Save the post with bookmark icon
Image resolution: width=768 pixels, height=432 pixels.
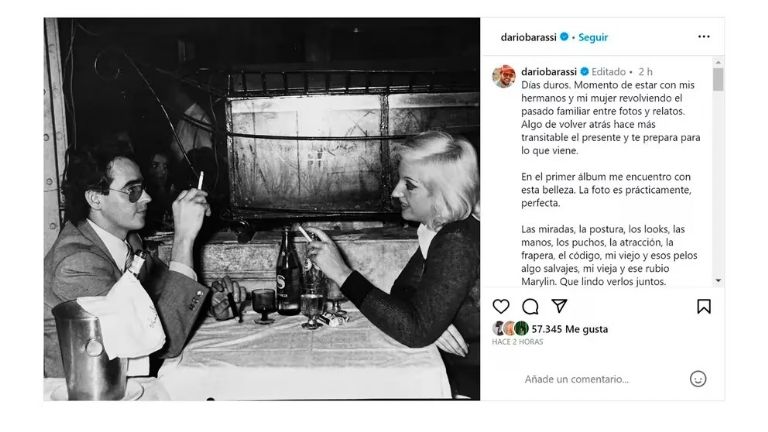pyautogui.click(x=704, y=307)
